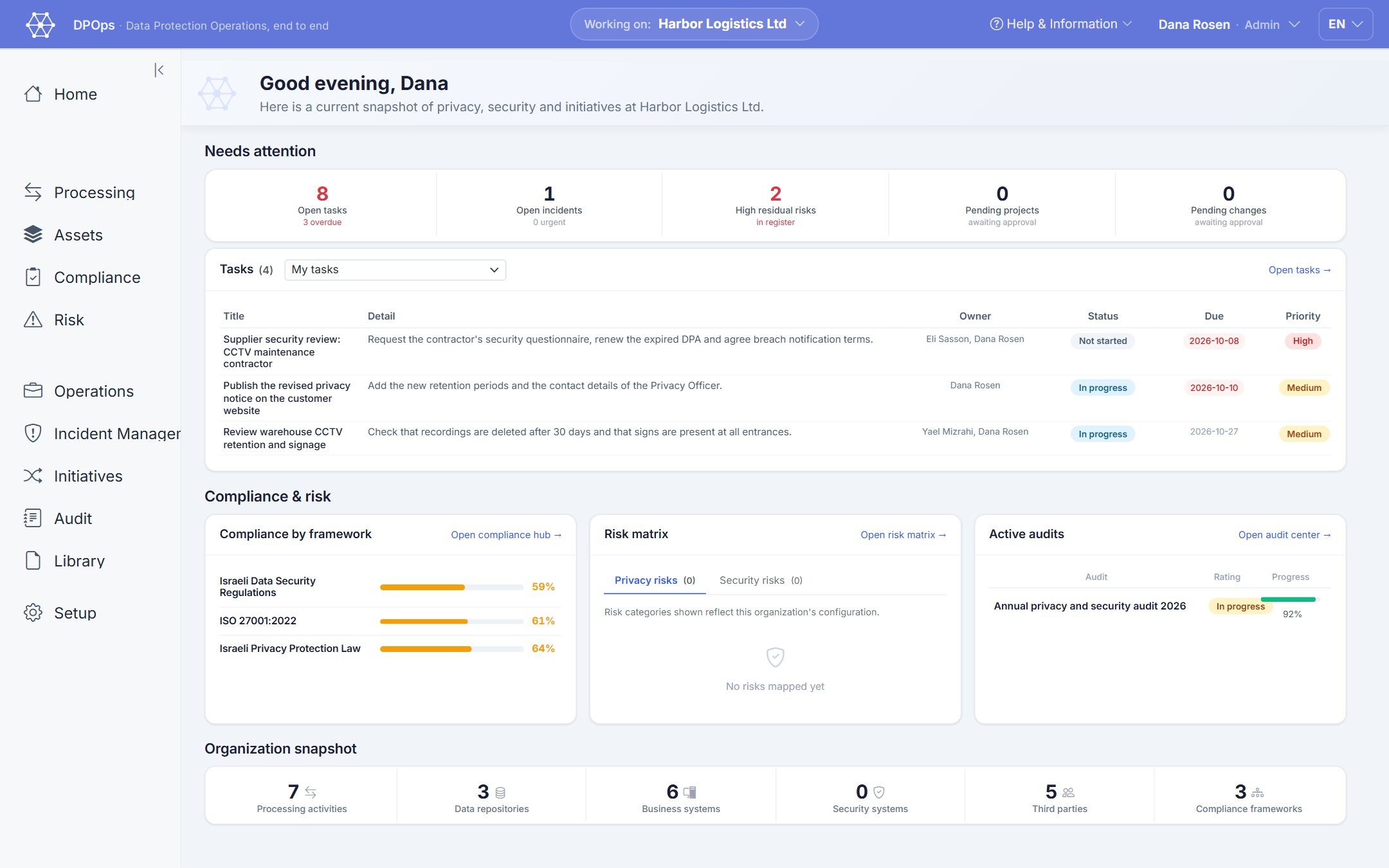Click the Setup gear icon in sidebar
The width and height of the screenshot is (1389, 868).
click(33, 612)
